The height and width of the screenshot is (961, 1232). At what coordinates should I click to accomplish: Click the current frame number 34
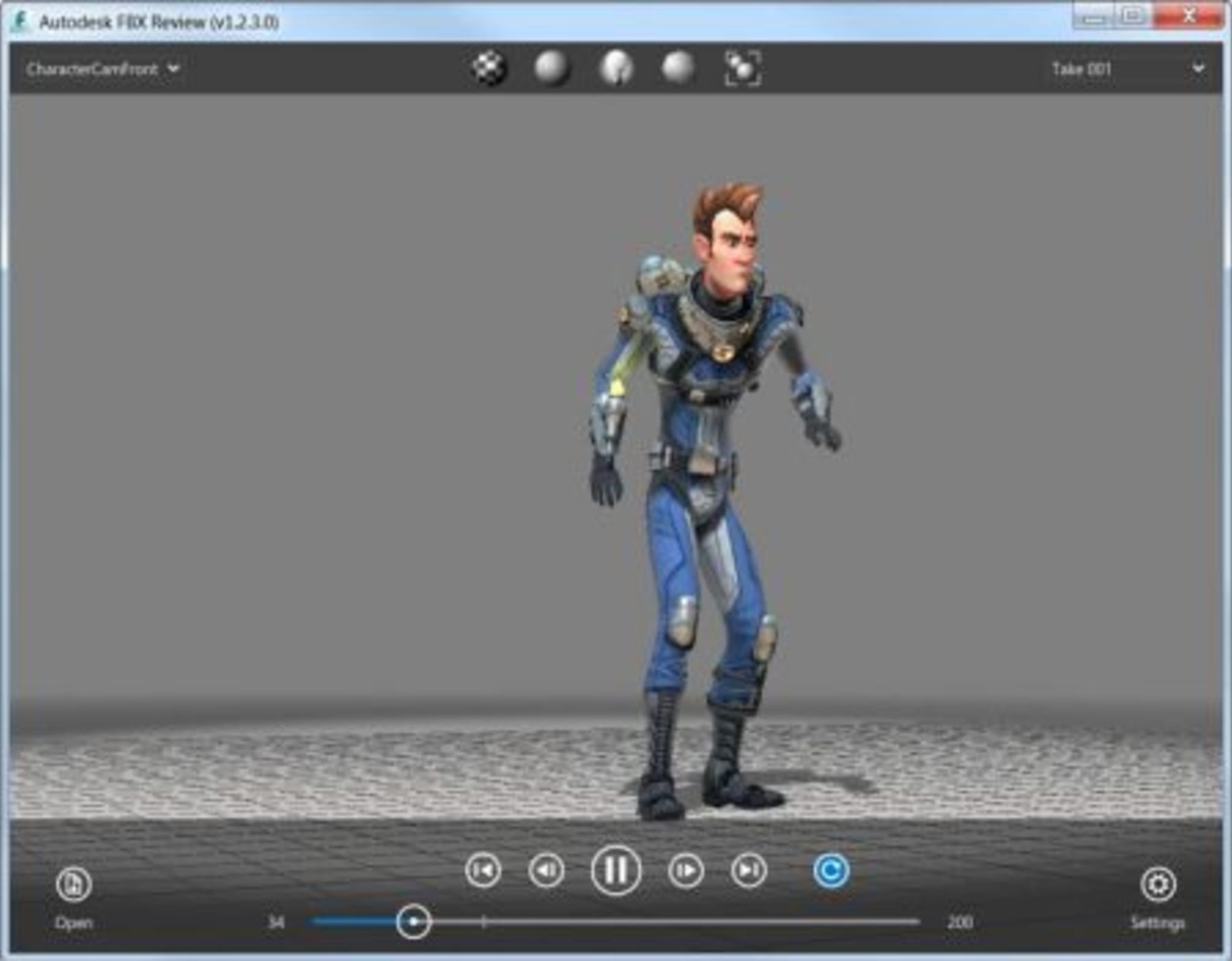276,922
